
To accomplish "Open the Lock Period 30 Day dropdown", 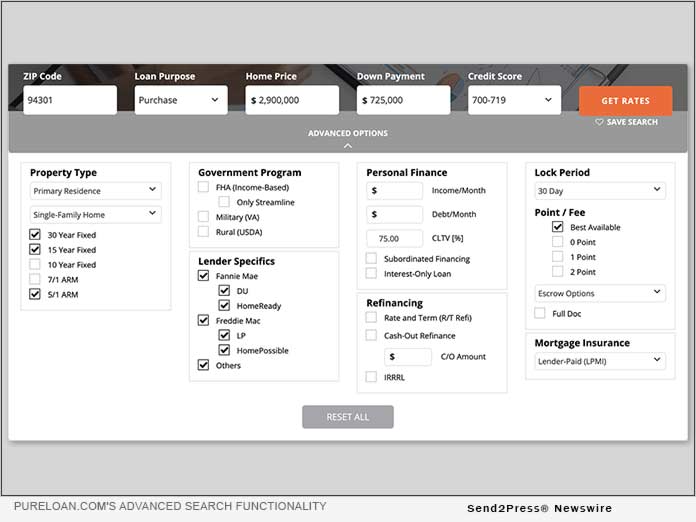I will tap(600, 190).
